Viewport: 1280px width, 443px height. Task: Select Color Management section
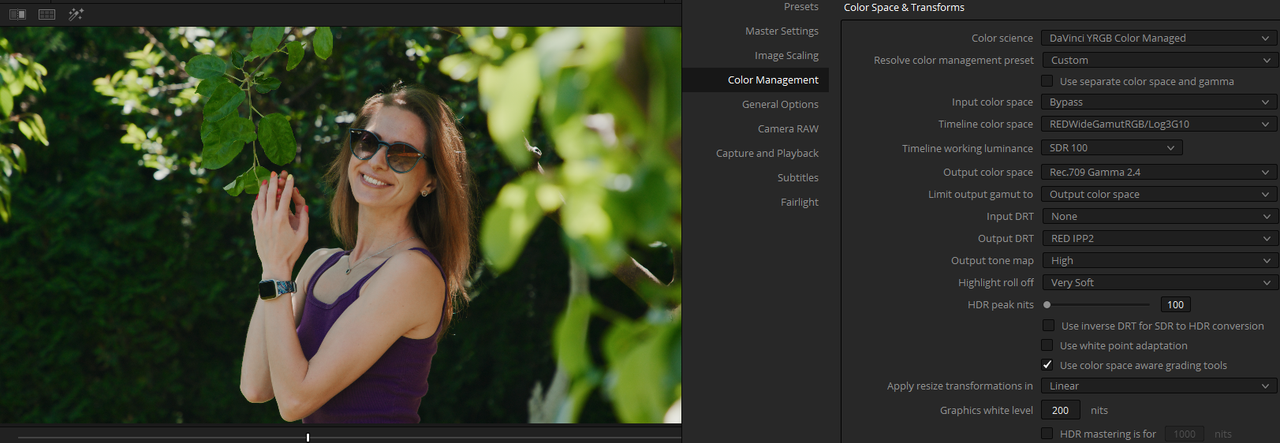point(773,80)
